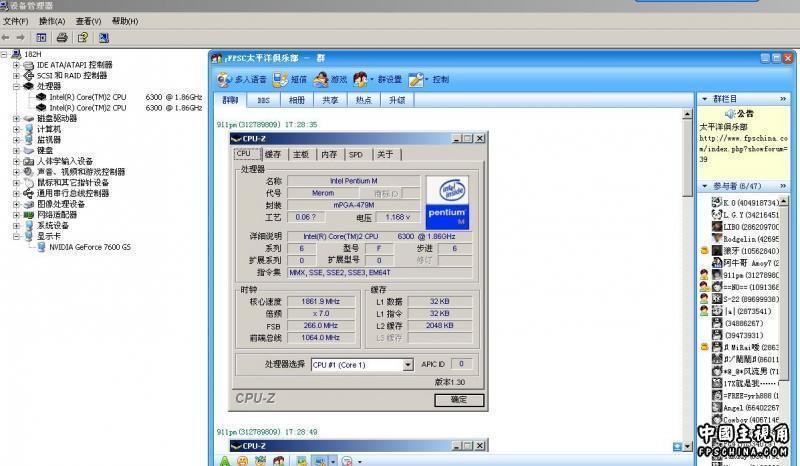Open the 文件(F) menu in Device Manager

[x=15, y=21]
